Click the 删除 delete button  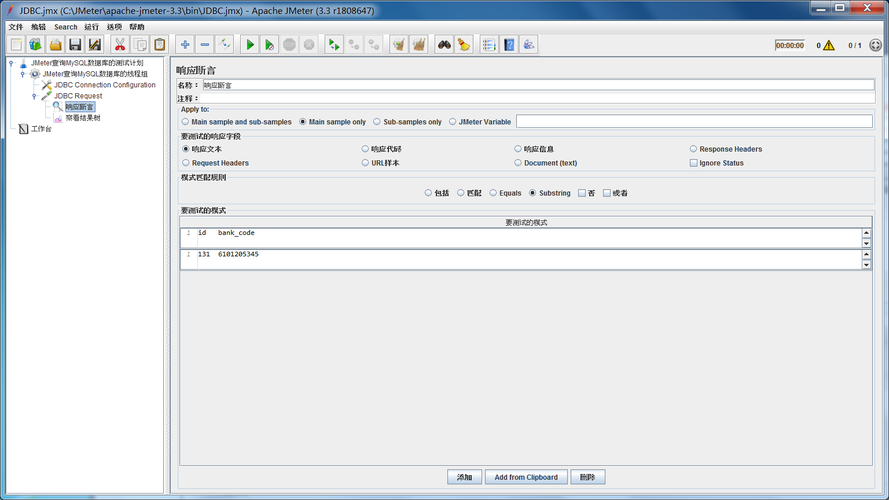(x=587, y=477)
